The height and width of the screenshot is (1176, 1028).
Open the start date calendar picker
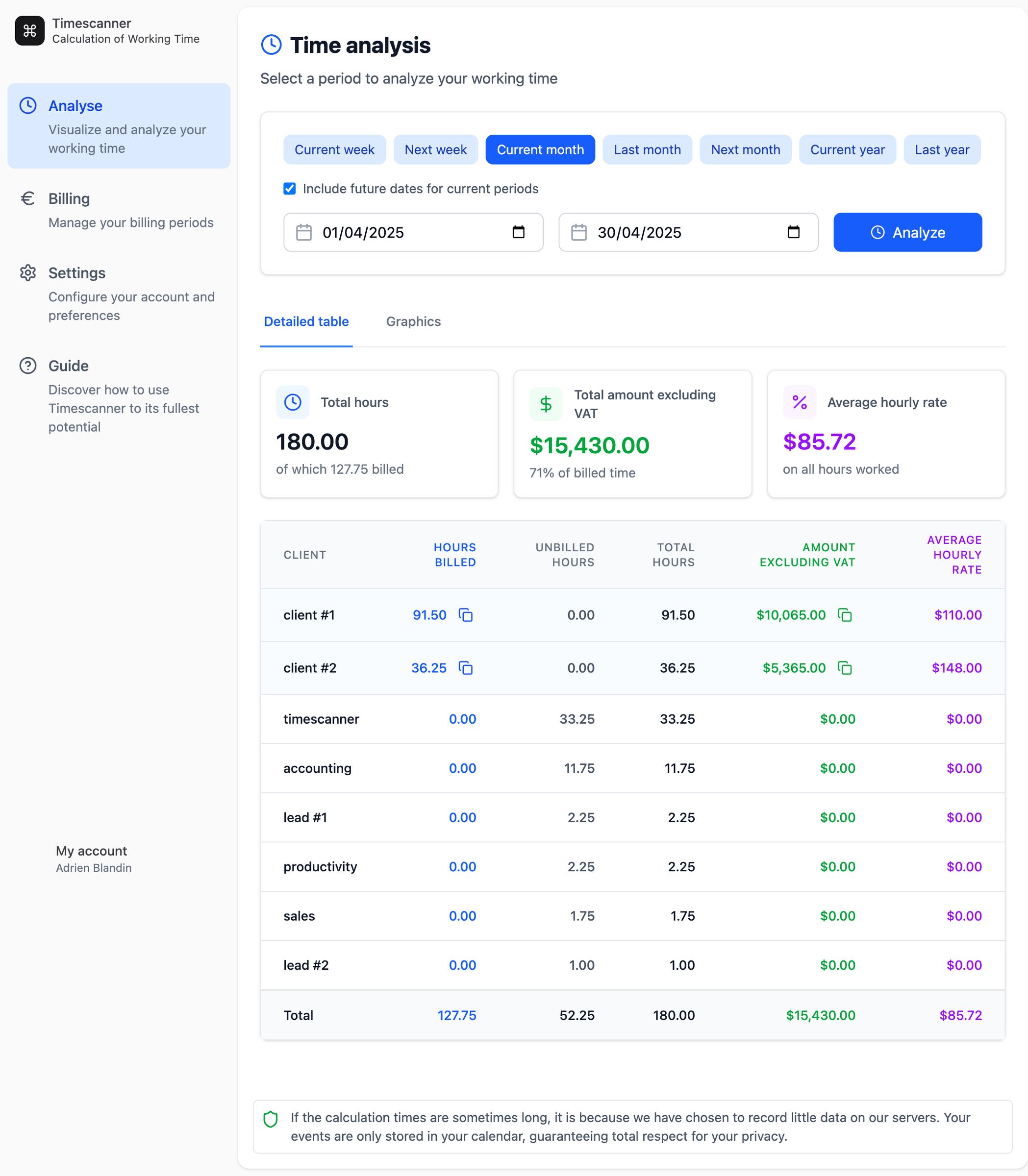point(518,232)
